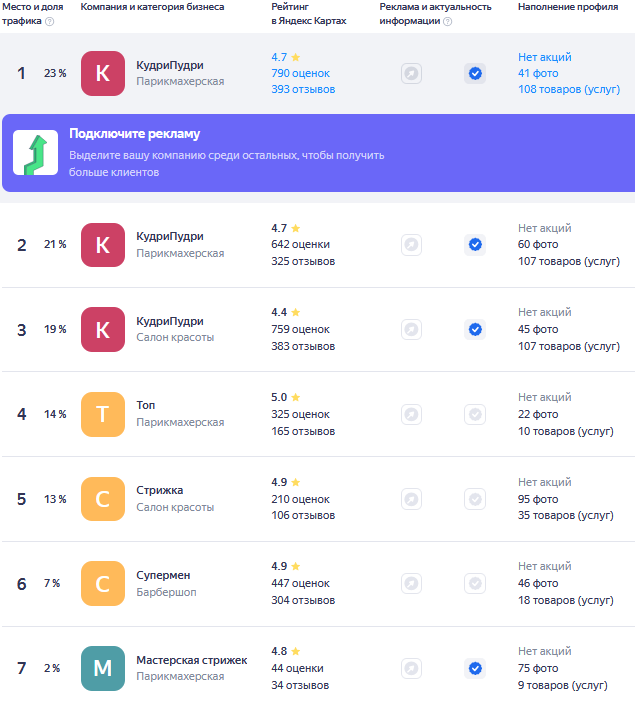Open the "108 товаров (услуг)" link
This screenshot has height=705, width=635.
[x=568, y=90]
